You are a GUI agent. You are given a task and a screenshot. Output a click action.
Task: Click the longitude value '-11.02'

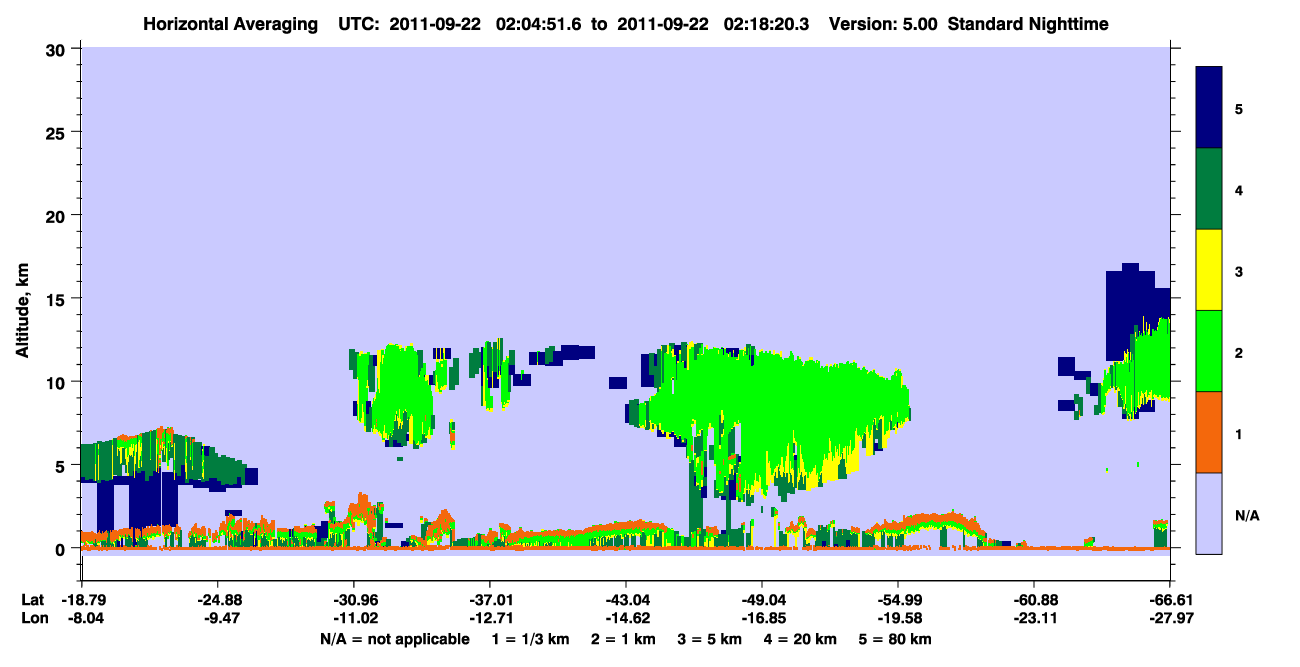click(353, 618)
